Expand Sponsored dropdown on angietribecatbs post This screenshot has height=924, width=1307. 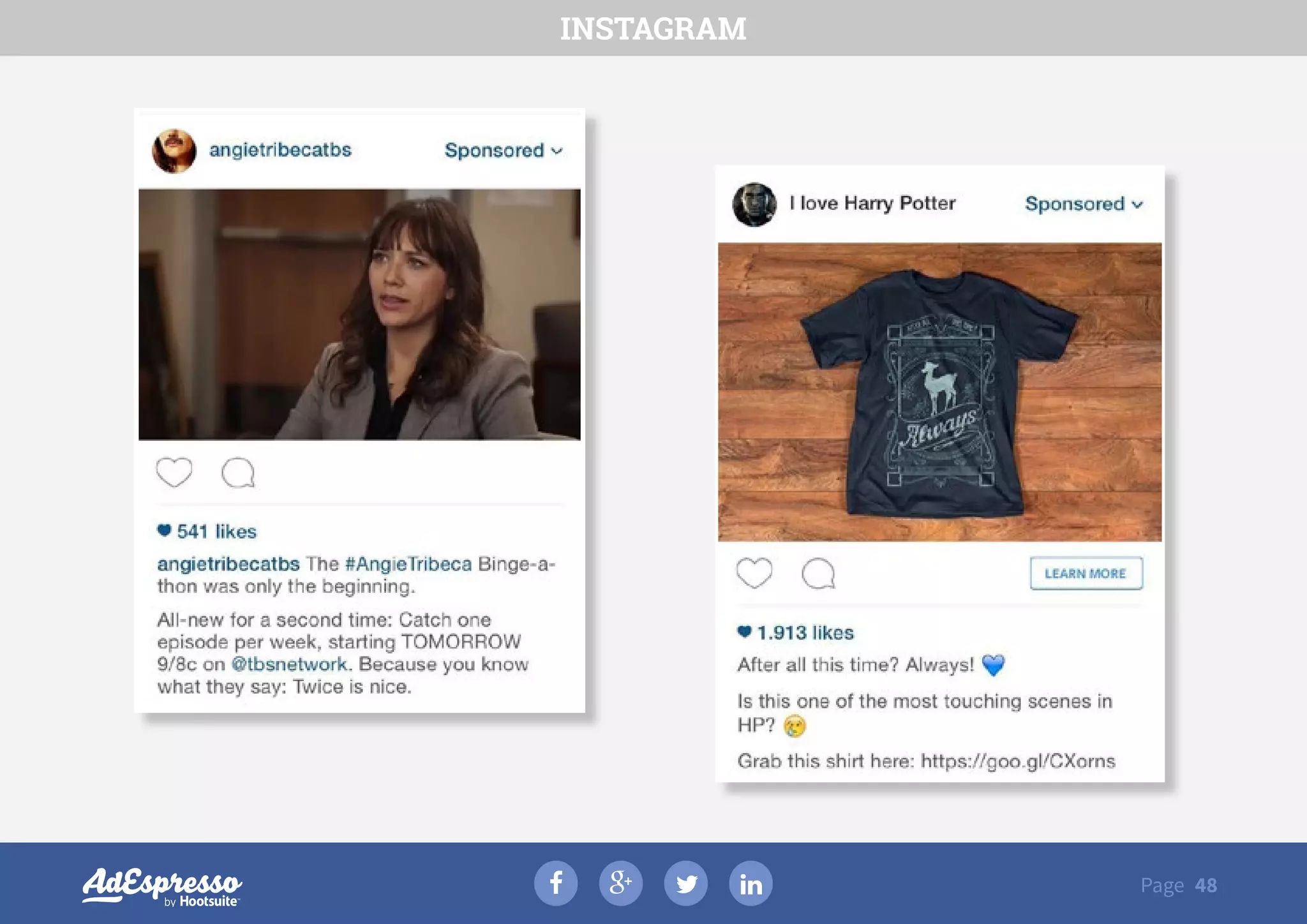click(504, 151)
